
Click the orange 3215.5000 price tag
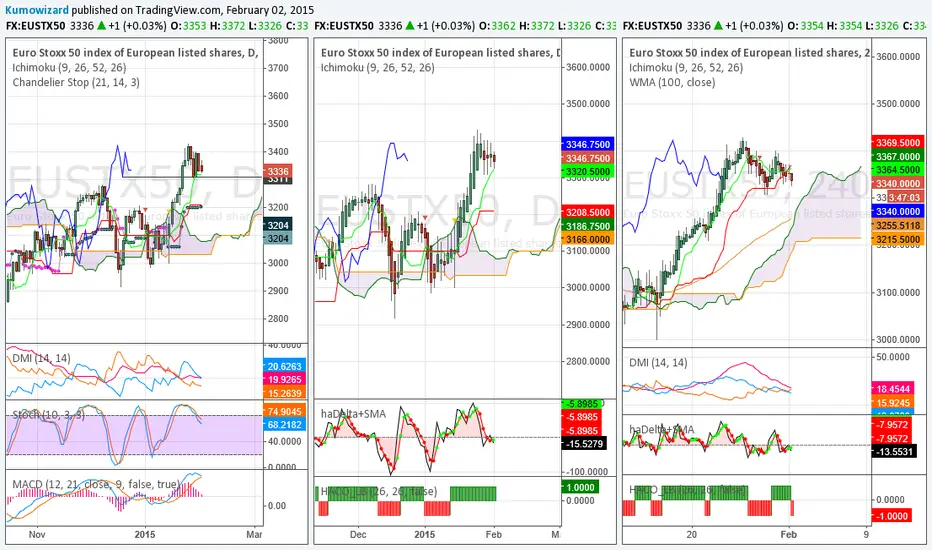point(897,239)
